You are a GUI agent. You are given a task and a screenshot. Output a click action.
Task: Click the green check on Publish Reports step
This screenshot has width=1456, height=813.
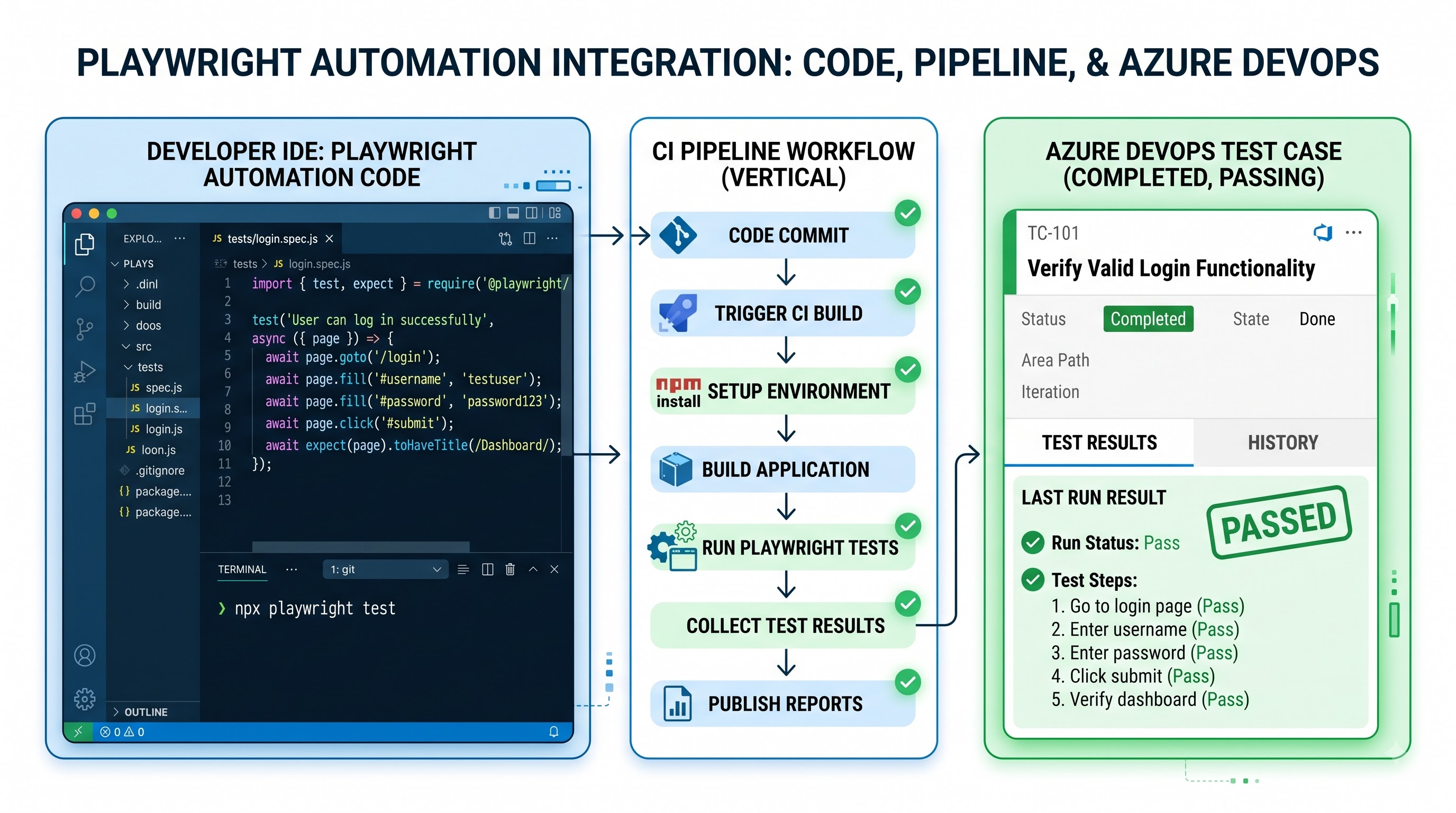point(908,682)
